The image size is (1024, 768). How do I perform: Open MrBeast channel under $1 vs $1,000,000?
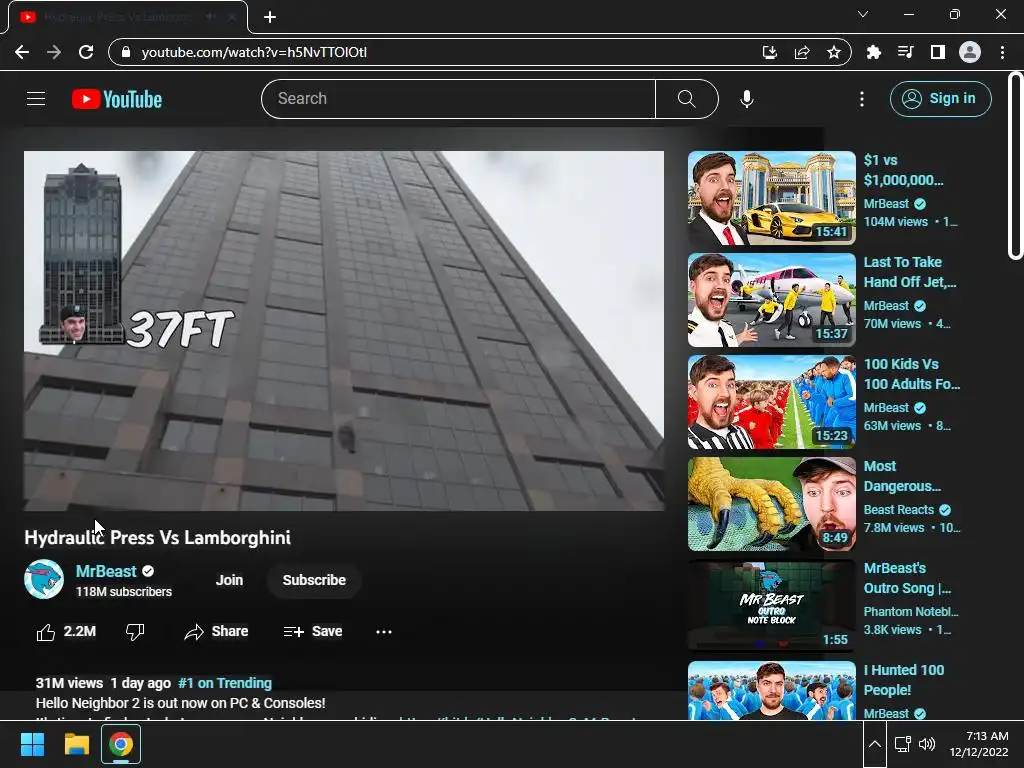click(x=886, y=204)
